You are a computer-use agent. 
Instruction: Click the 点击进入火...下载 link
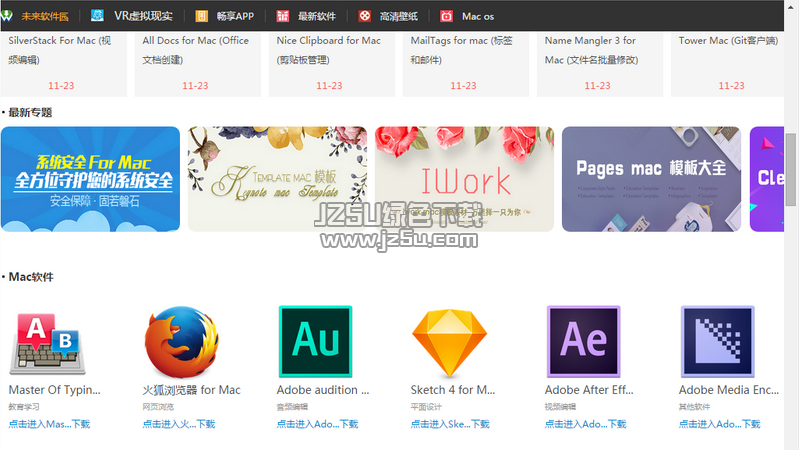(x=179, y=424)
